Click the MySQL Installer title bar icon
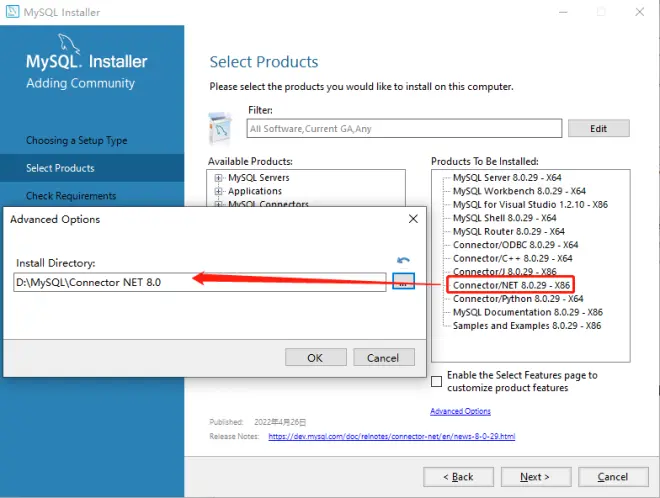 pos(12,11)
